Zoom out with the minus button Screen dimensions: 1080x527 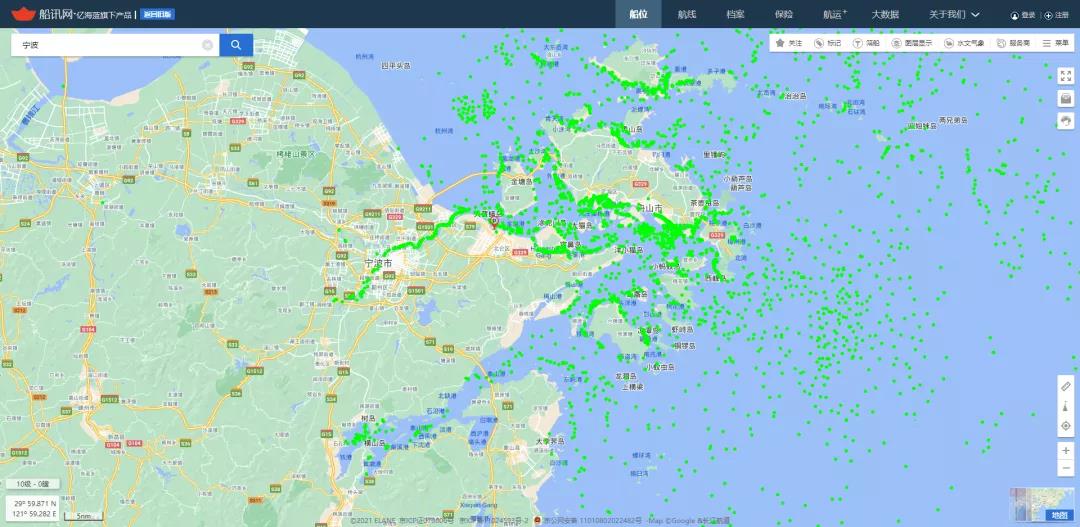click(x=1066, y=471)
